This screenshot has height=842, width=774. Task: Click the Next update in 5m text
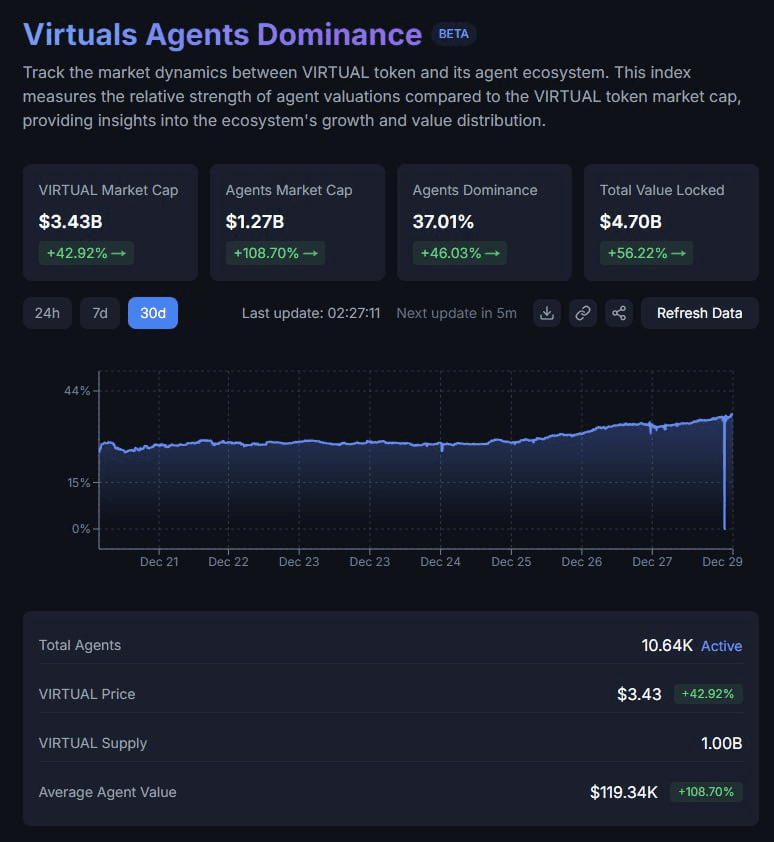click(x=457, y=313)
